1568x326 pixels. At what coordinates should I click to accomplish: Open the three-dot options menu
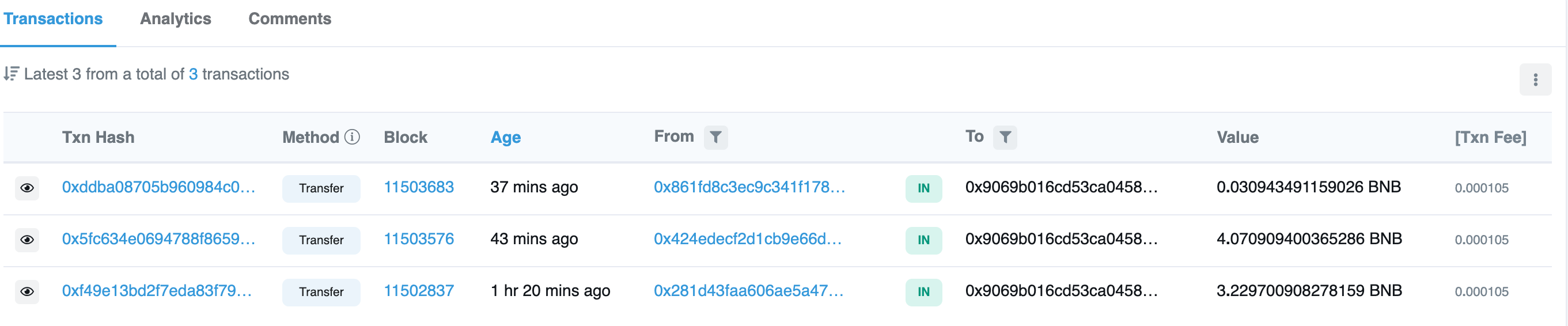[1535, 79]
